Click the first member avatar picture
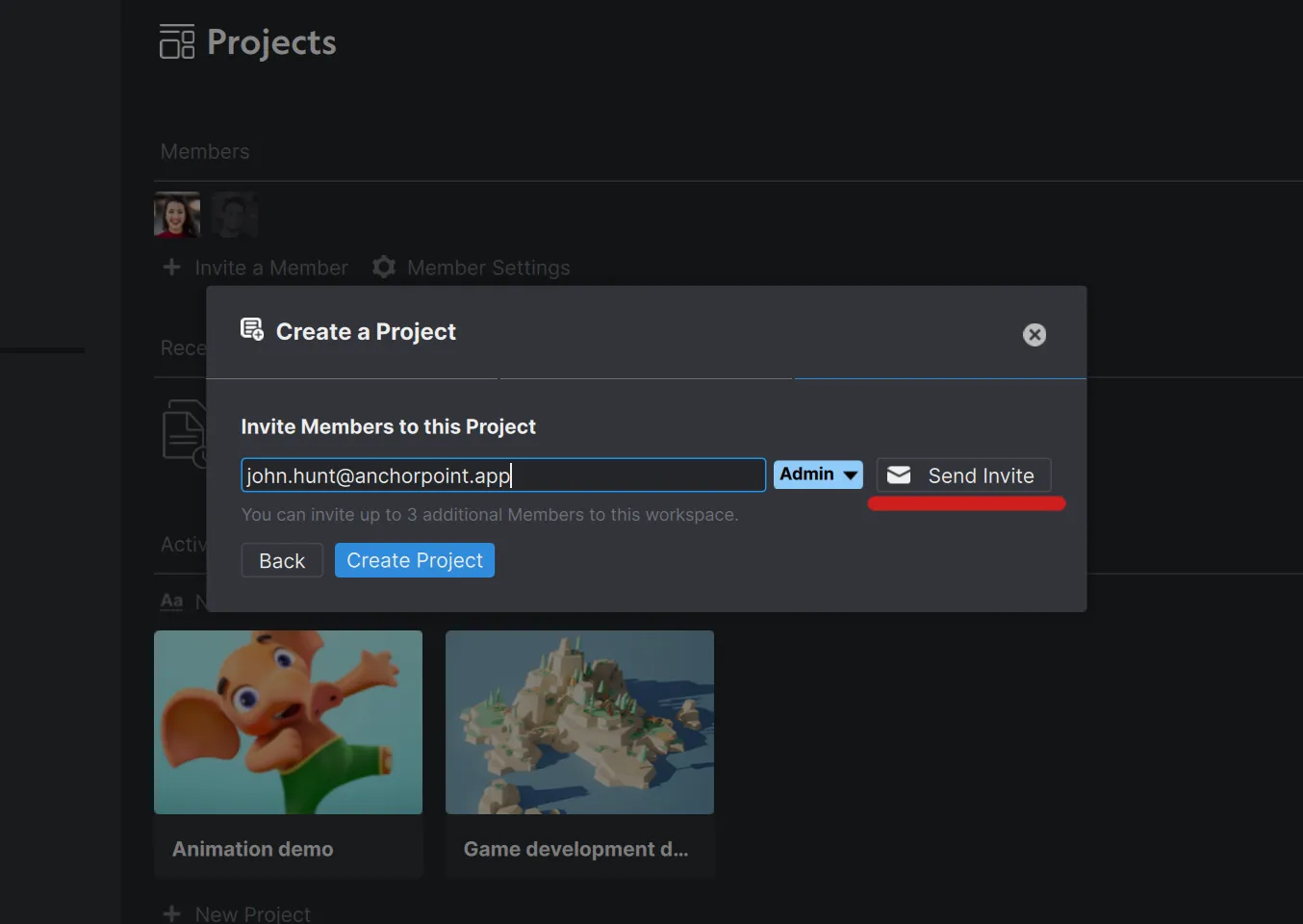This screenshot has width=1303, height=924. coord(176,215)
